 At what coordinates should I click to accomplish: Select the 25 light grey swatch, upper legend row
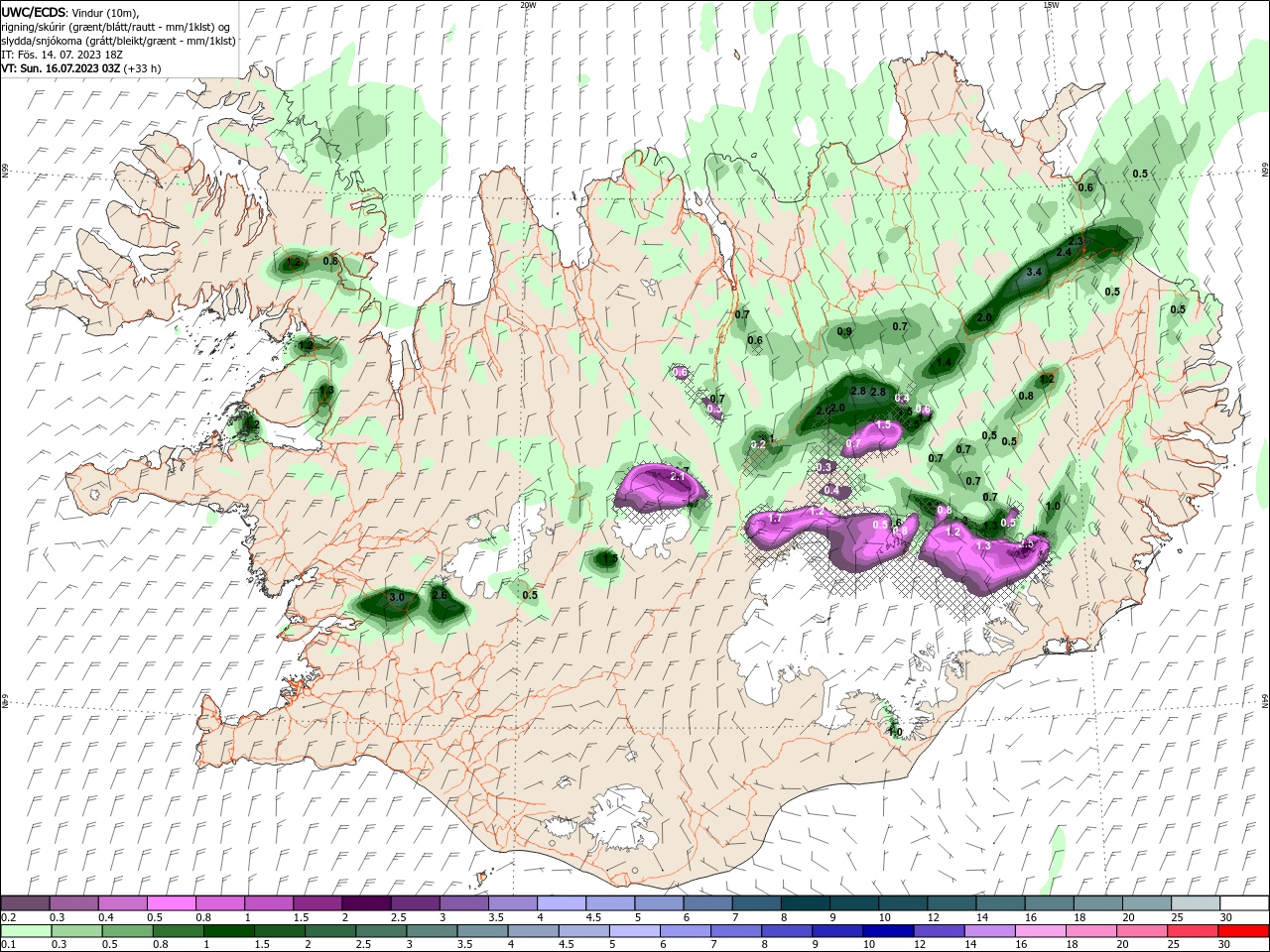(1194, 903)
